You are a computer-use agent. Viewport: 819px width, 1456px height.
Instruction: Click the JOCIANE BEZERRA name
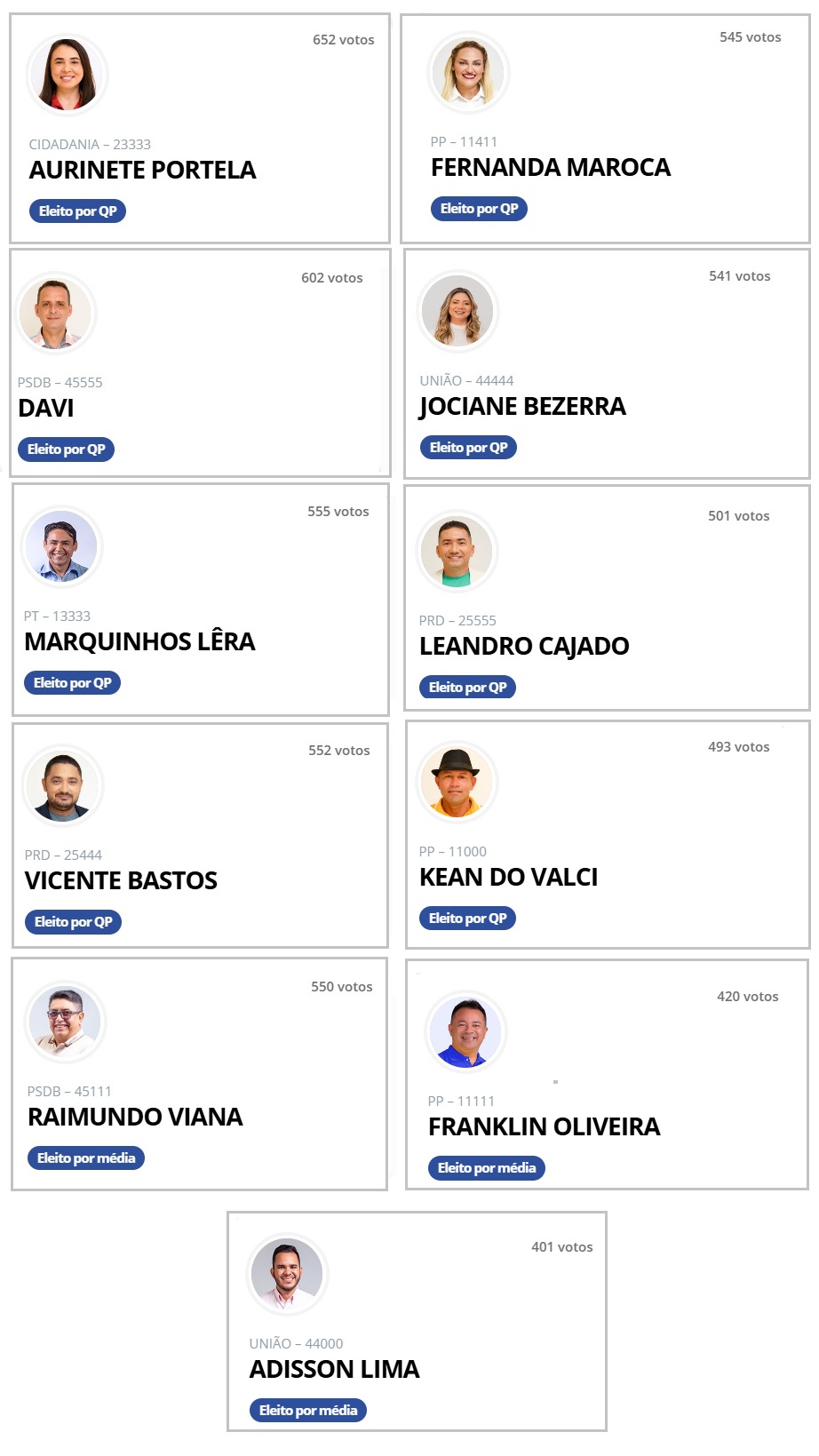[522, 407]
